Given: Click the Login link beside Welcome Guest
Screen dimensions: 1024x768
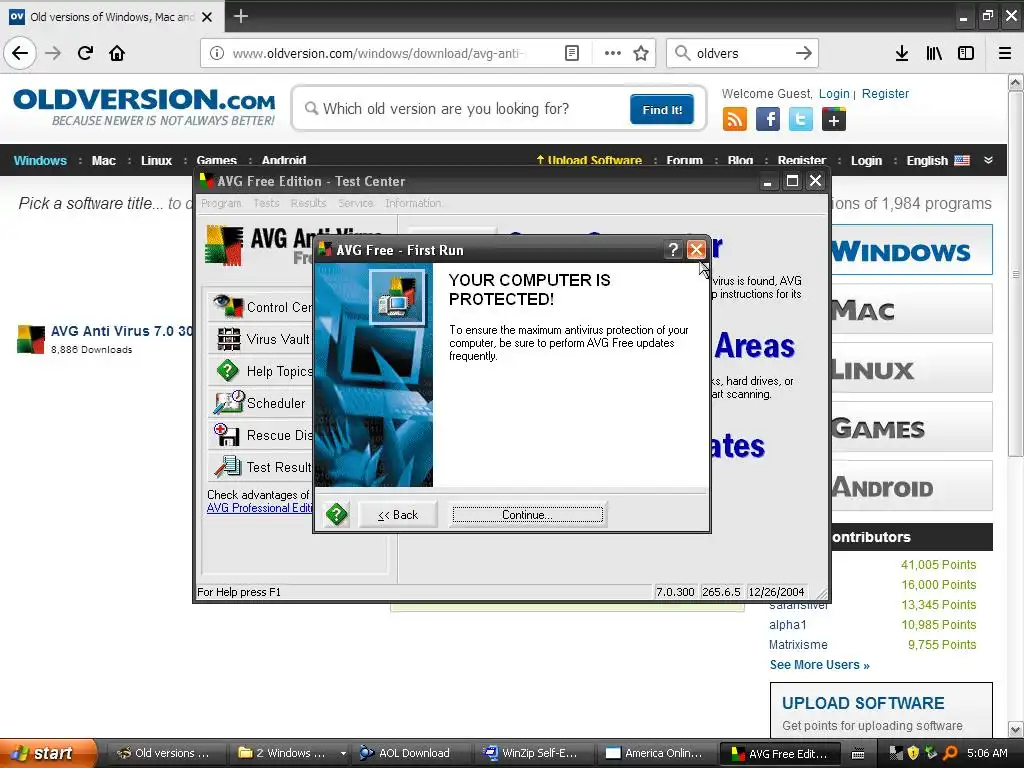Looking at the screenshot, I should 834,93.
